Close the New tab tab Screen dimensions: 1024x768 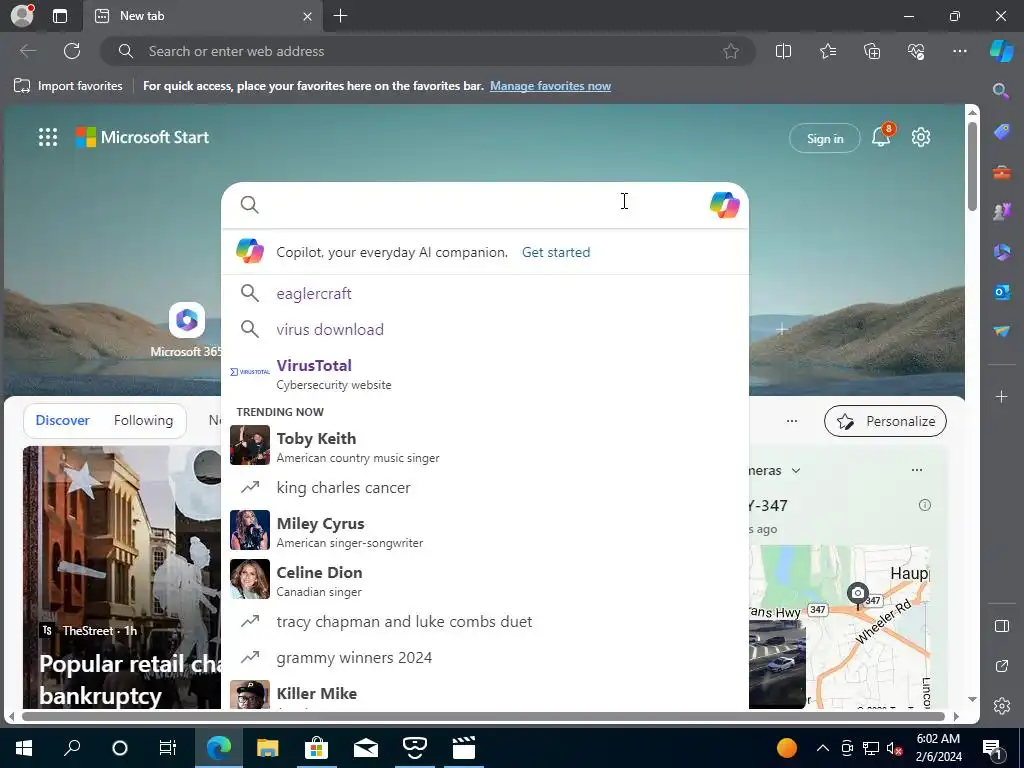(x=307, y=16)
